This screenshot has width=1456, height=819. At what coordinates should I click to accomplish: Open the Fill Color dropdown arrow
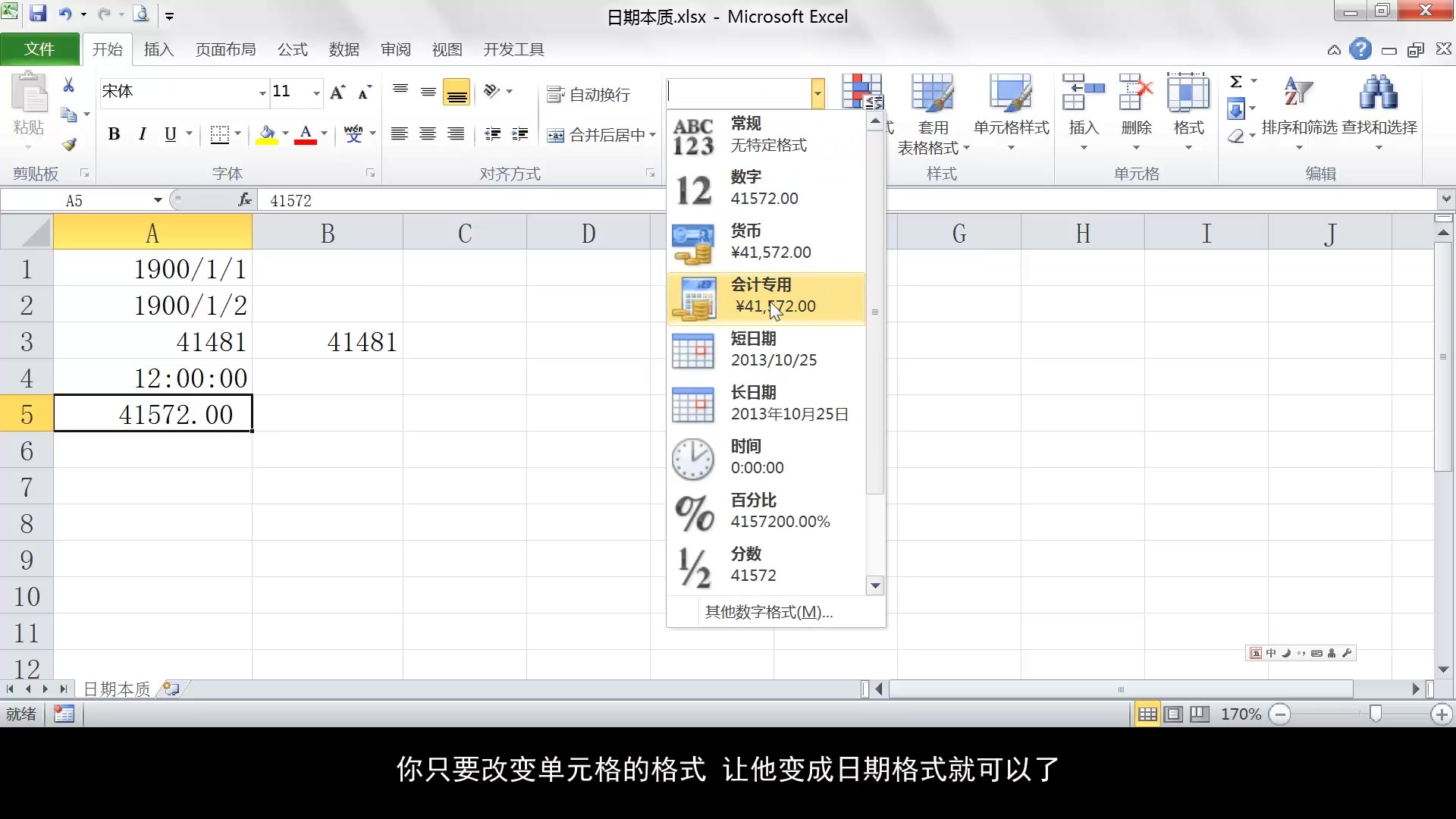pyautogui.click(x=286, y=134)
